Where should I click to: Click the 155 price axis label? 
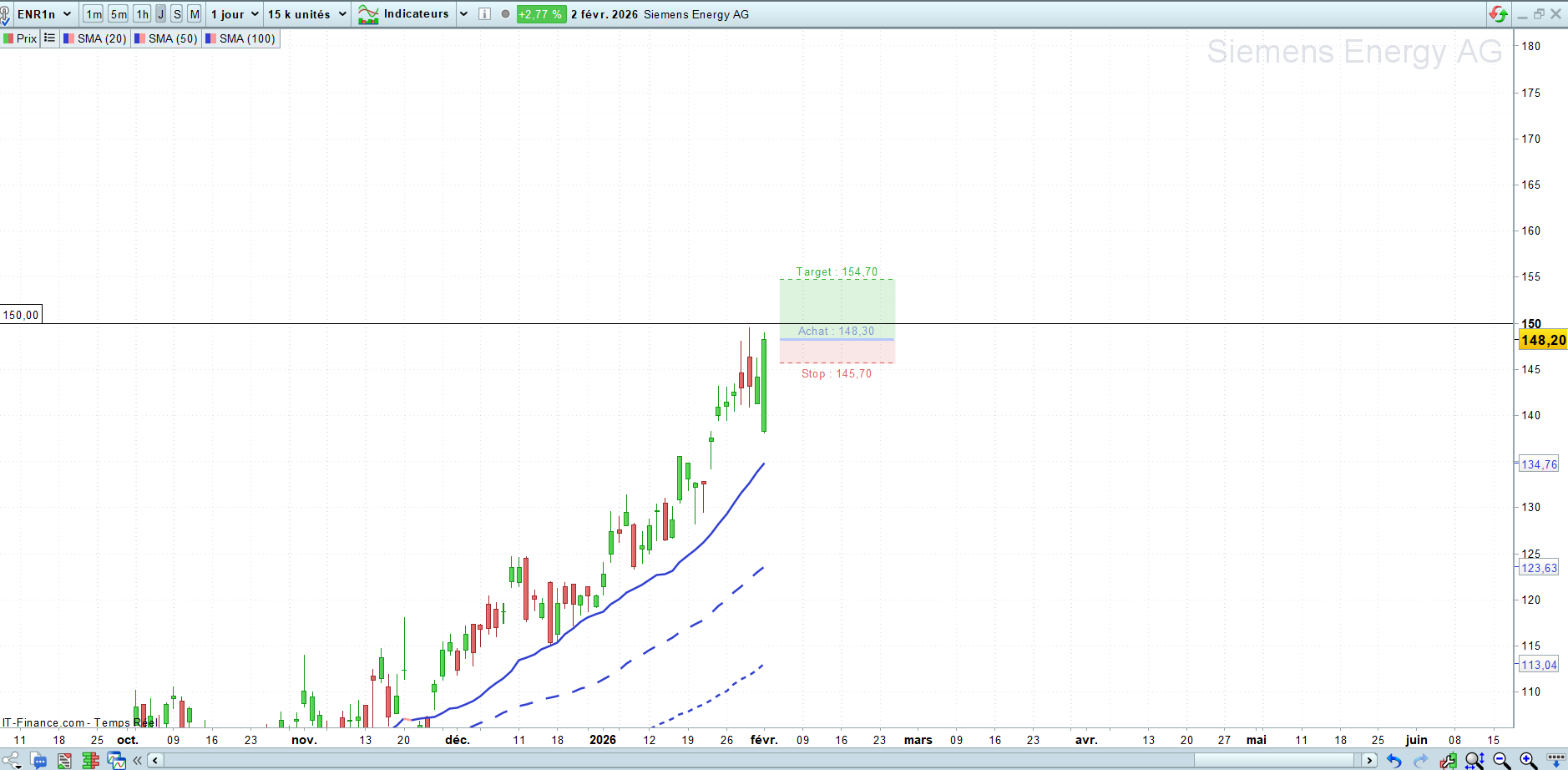pyautogui.click(x=1531, y=276)
